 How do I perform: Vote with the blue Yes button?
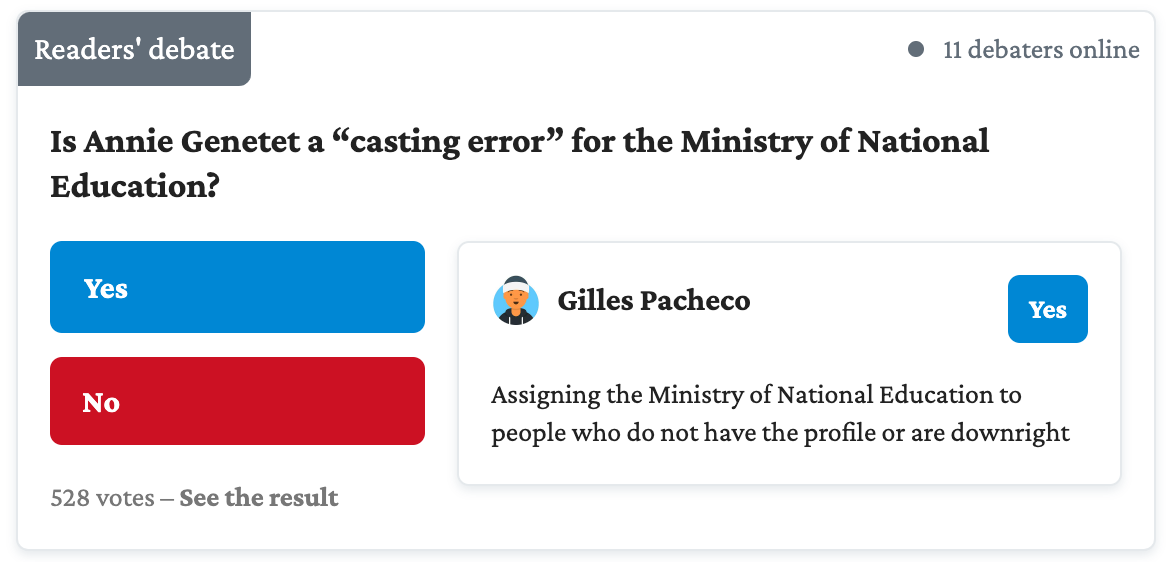tap(237, 287)
